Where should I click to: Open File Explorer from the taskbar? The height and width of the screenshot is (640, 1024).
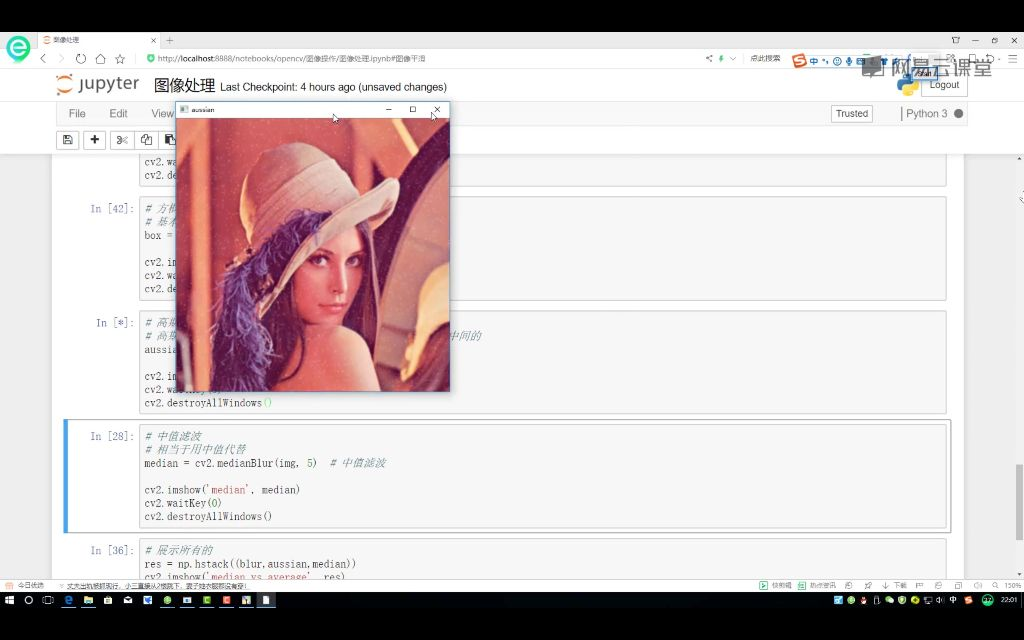tap(88, 600)
